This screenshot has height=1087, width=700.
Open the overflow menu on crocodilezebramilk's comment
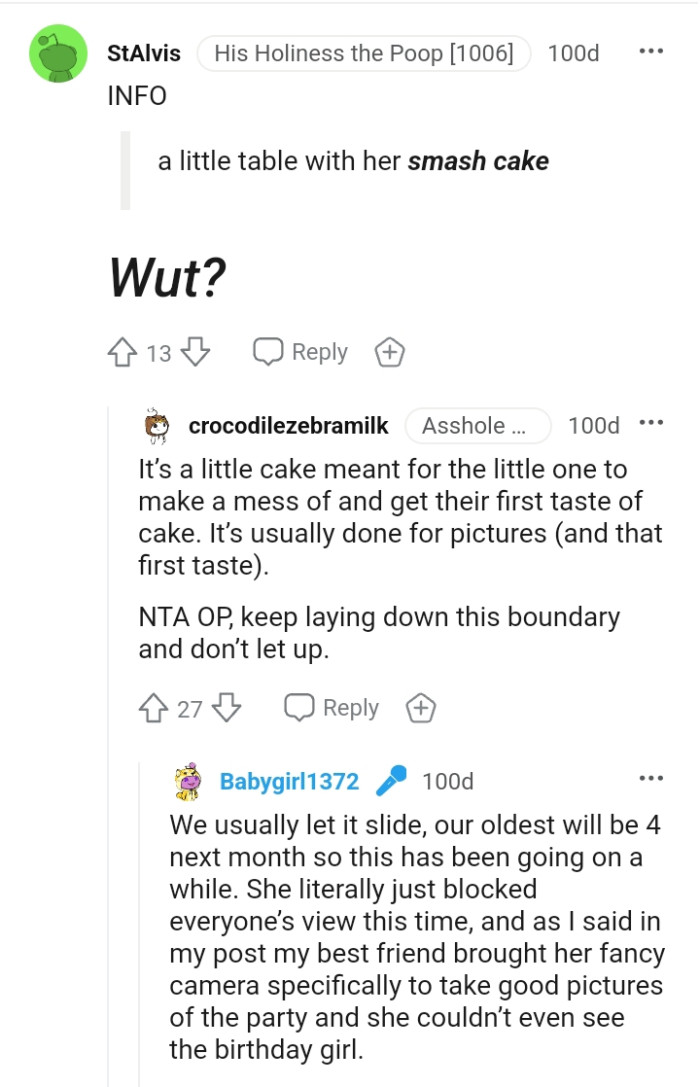pyautogui.click(x=651, y=421)
